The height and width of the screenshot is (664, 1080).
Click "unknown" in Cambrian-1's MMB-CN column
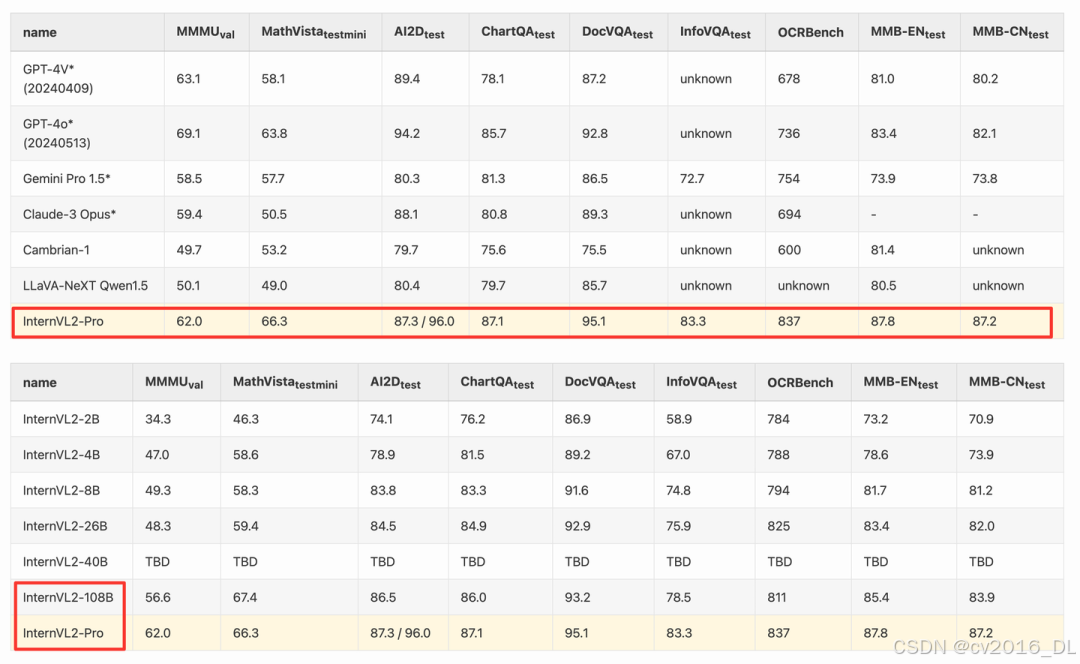[x=998, y=250]
